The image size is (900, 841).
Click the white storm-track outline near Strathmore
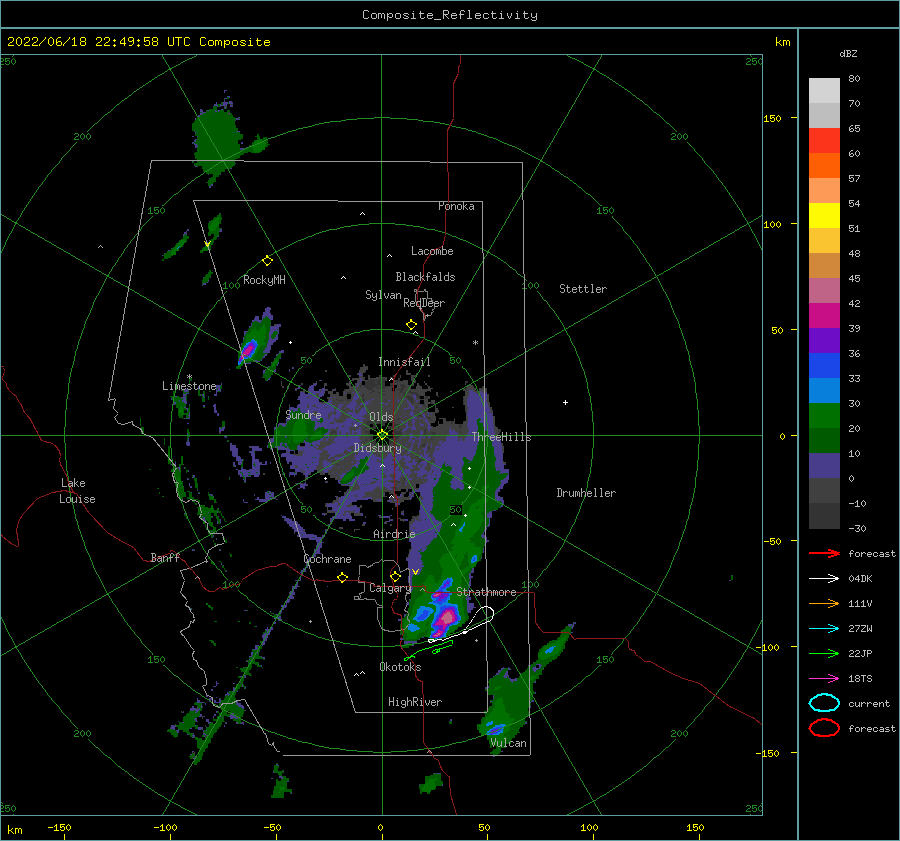[463, 626]
